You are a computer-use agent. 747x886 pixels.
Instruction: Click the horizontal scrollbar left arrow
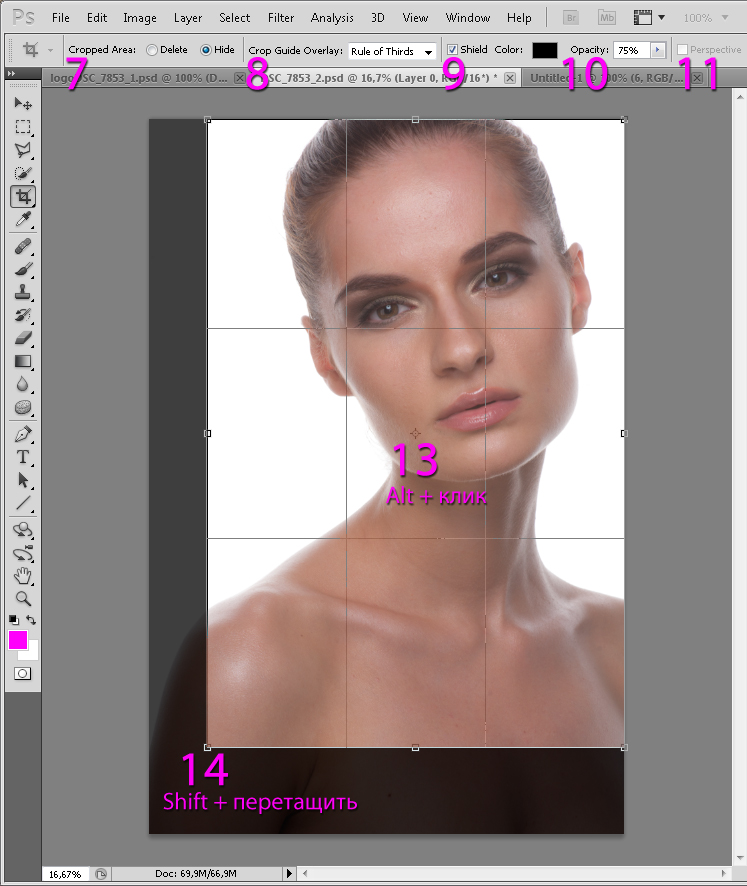pyautogui.click(x=305, y=874)
